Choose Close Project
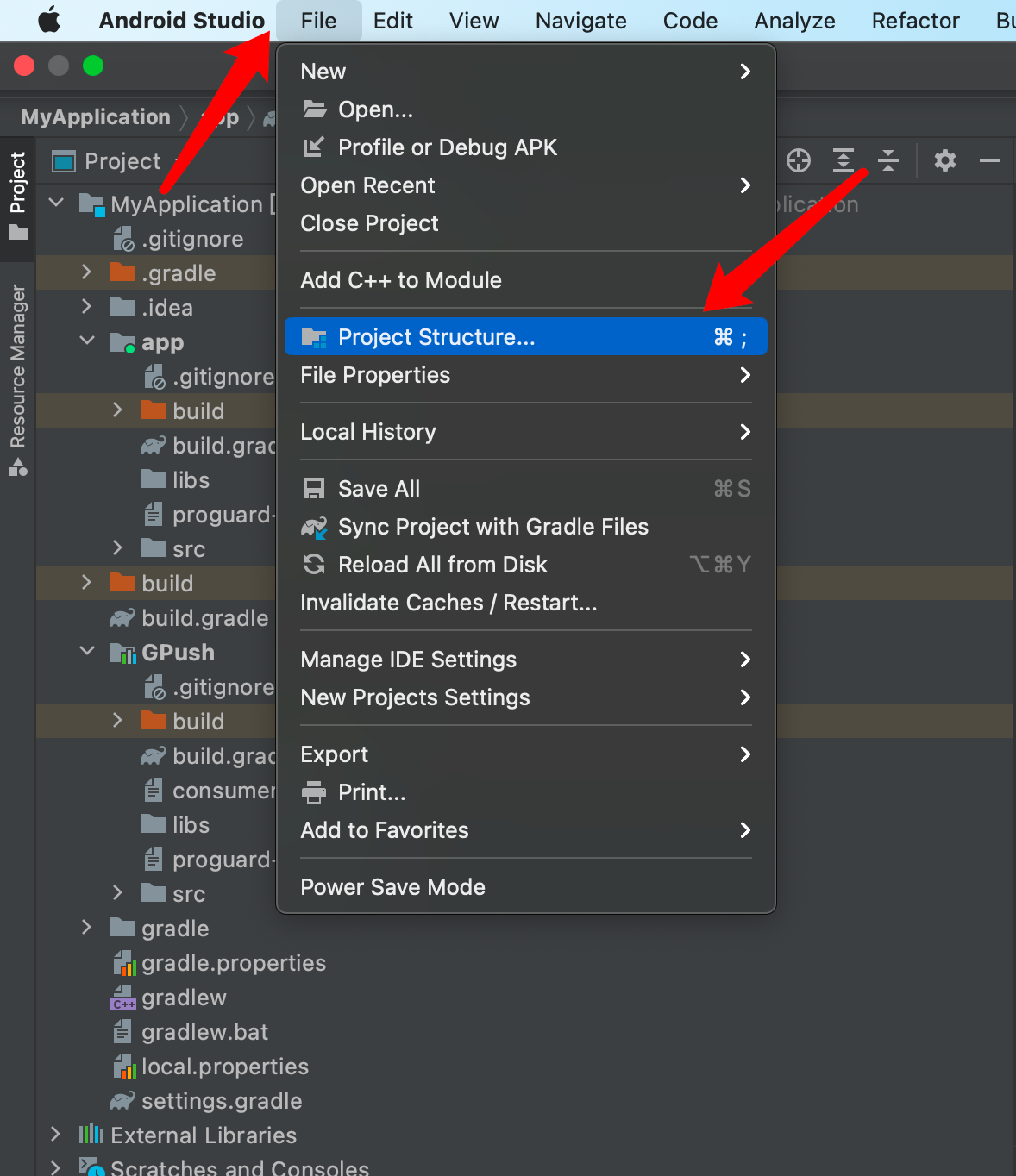 (x=369, y=223)
